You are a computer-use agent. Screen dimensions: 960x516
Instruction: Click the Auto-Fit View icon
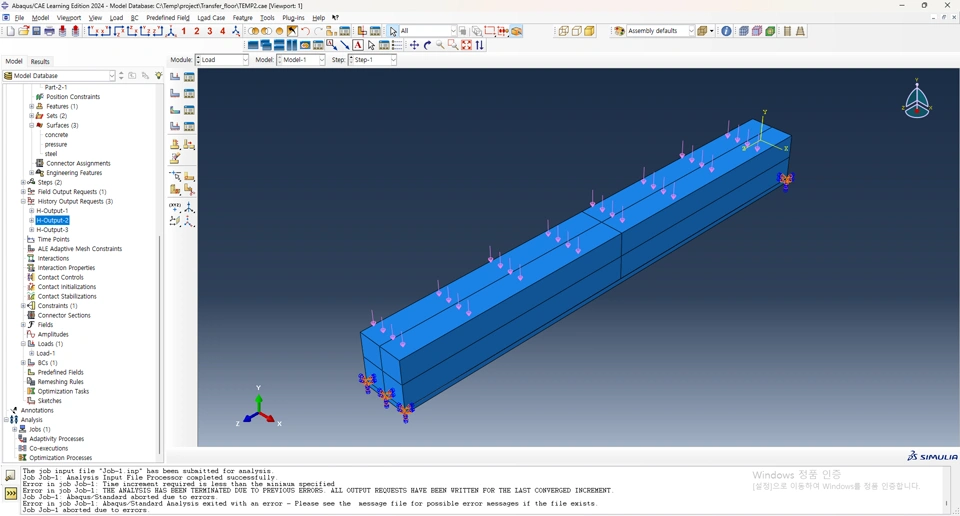467,45
